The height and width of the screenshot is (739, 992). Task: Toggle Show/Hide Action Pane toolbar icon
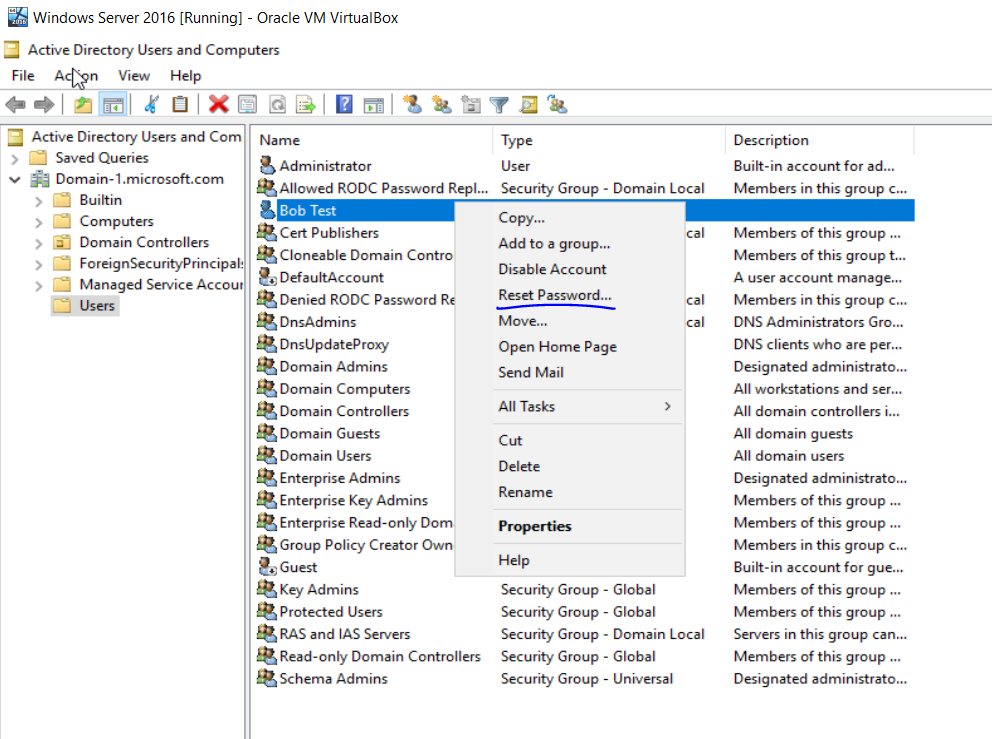click(x=374, y=104)
